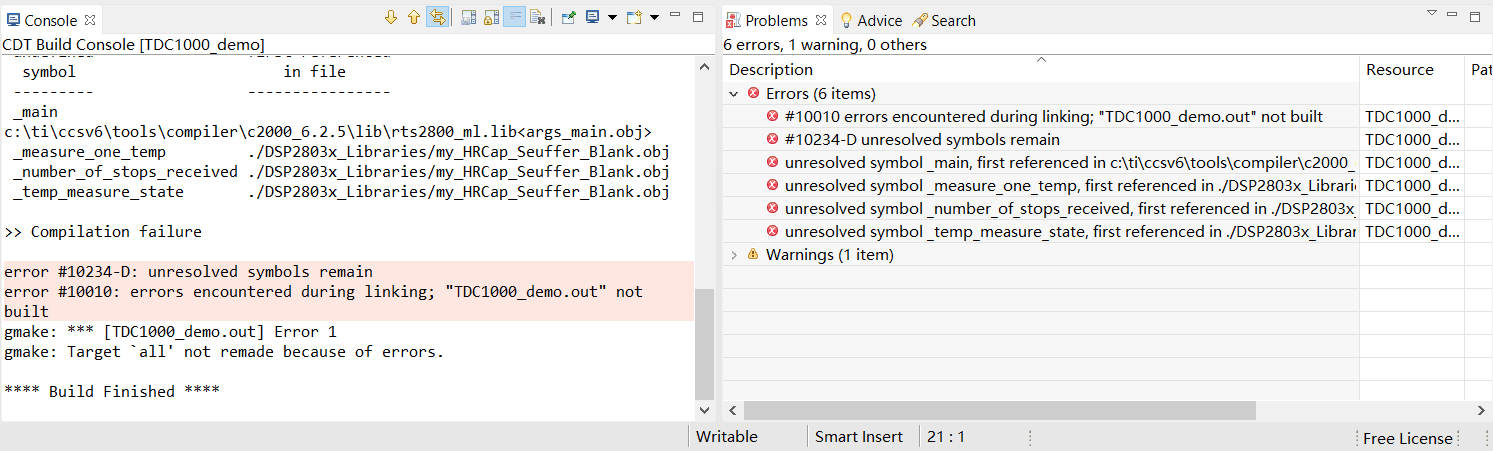Sort problems by the Description column header
The height and width of the screenshot is (451, 1493).
click(1040, 70)
